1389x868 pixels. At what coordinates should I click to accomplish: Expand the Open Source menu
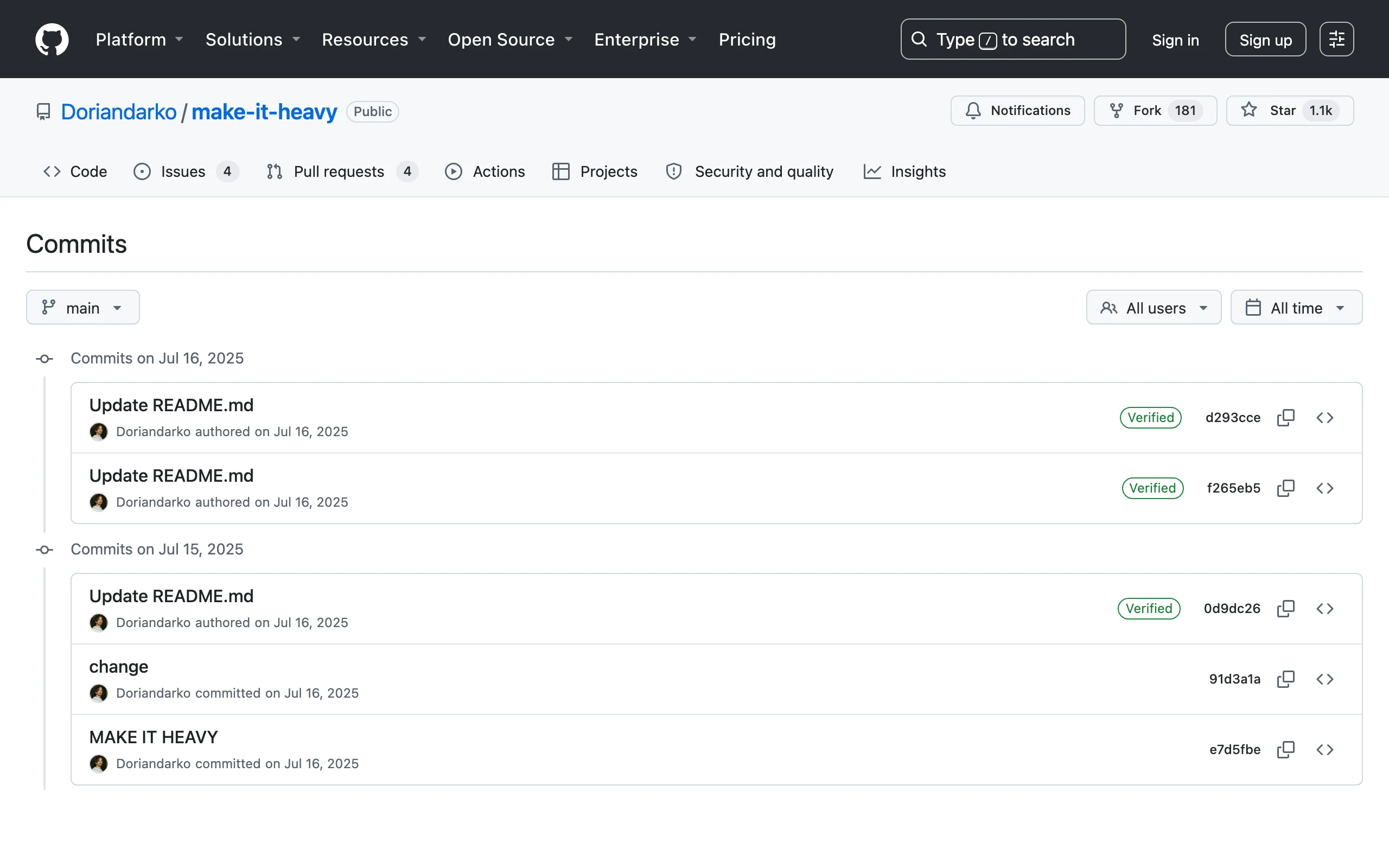509,40
